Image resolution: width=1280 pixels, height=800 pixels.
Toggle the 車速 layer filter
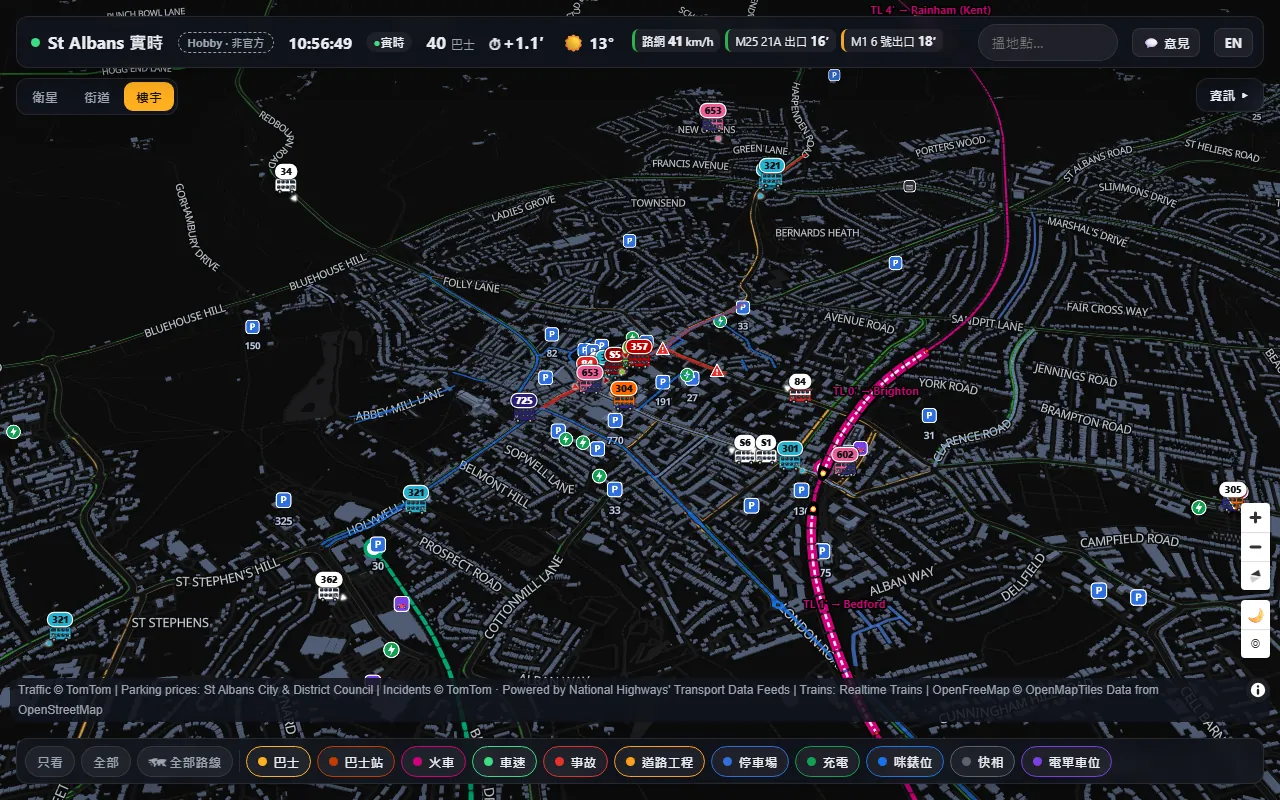coord(505,763)
